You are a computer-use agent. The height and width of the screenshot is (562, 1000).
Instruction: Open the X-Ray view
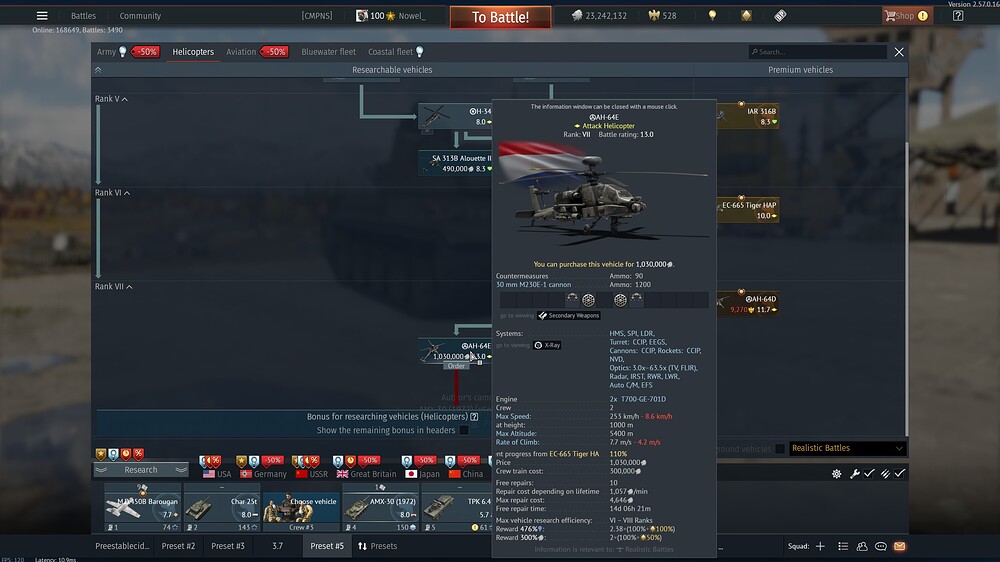[547, 345]
